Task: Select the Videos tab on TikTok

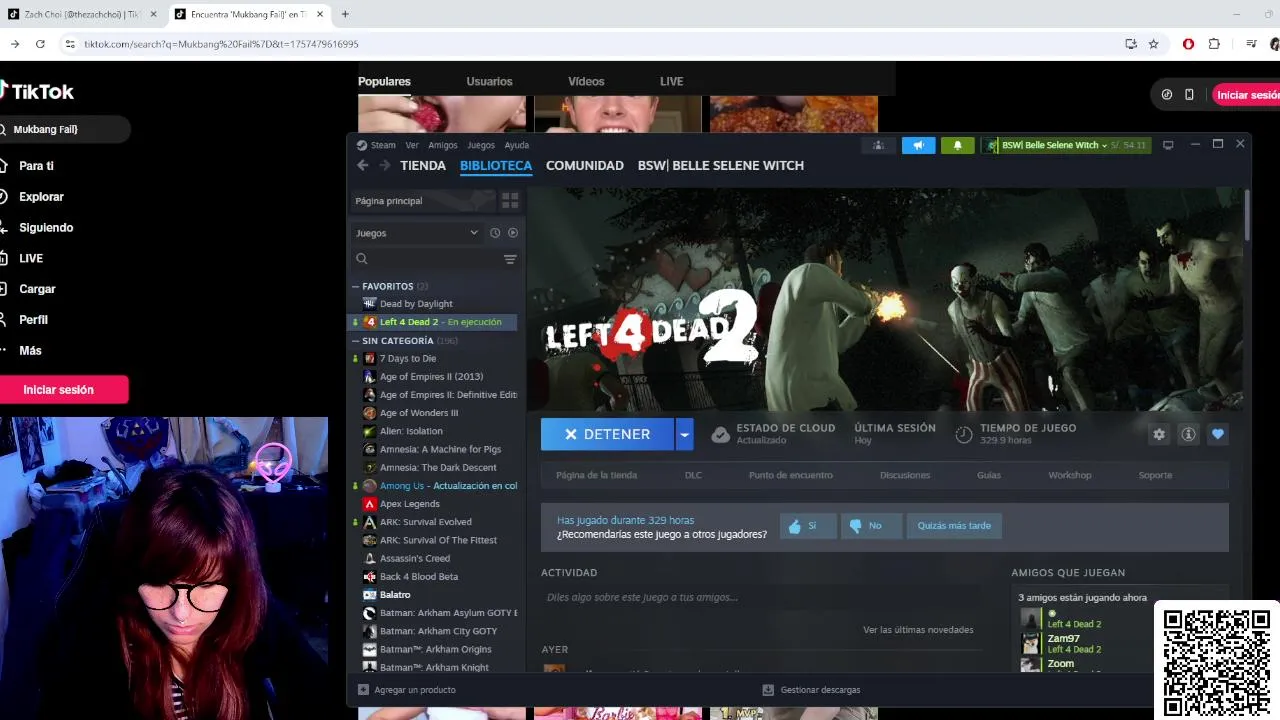Action: point(586,81)
